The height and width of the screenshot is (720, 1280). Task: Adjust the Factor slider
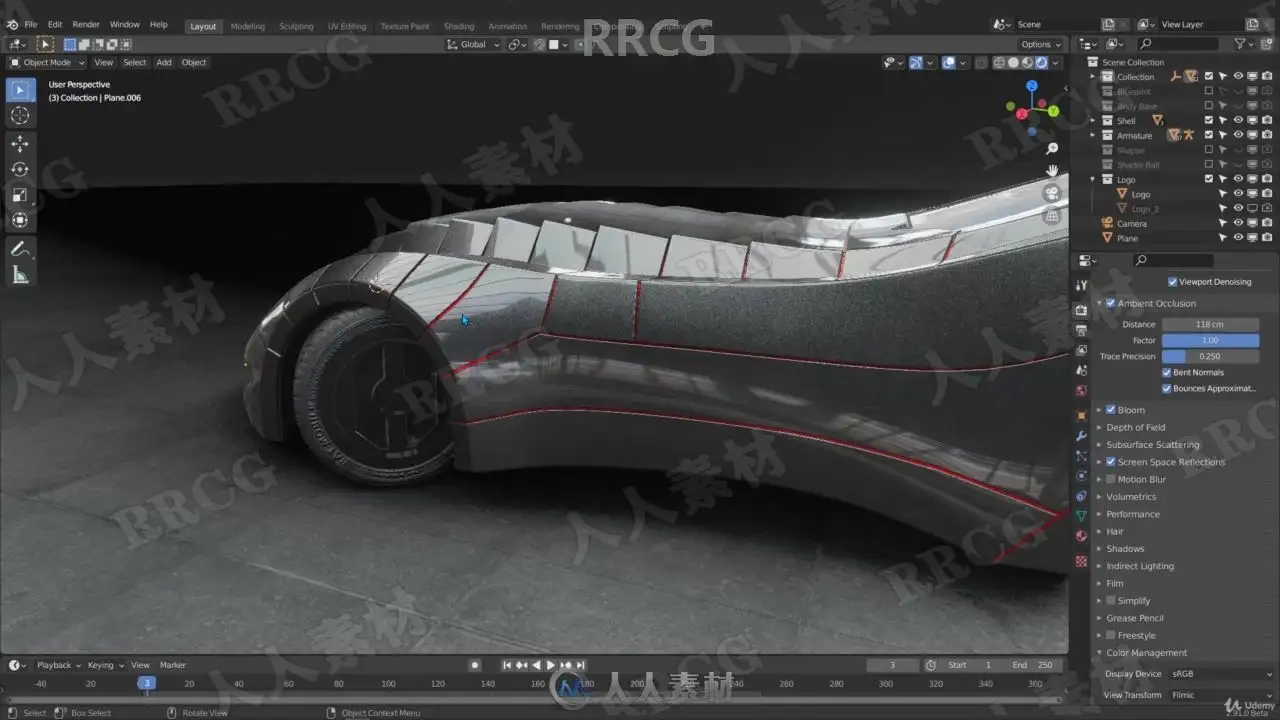[x=1210, y=340]
